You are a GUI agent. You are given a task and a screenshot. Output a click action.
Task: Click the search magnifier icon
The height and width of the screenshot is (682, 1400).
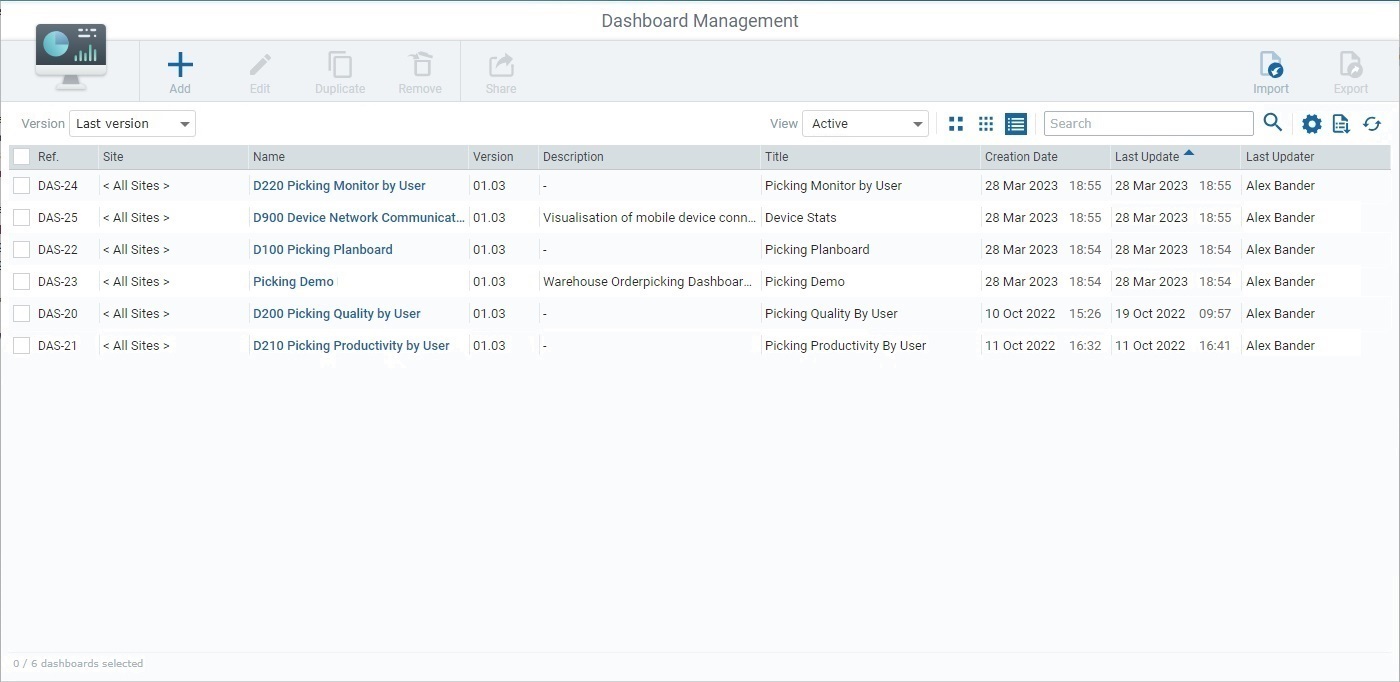(x=1272, y=123)
